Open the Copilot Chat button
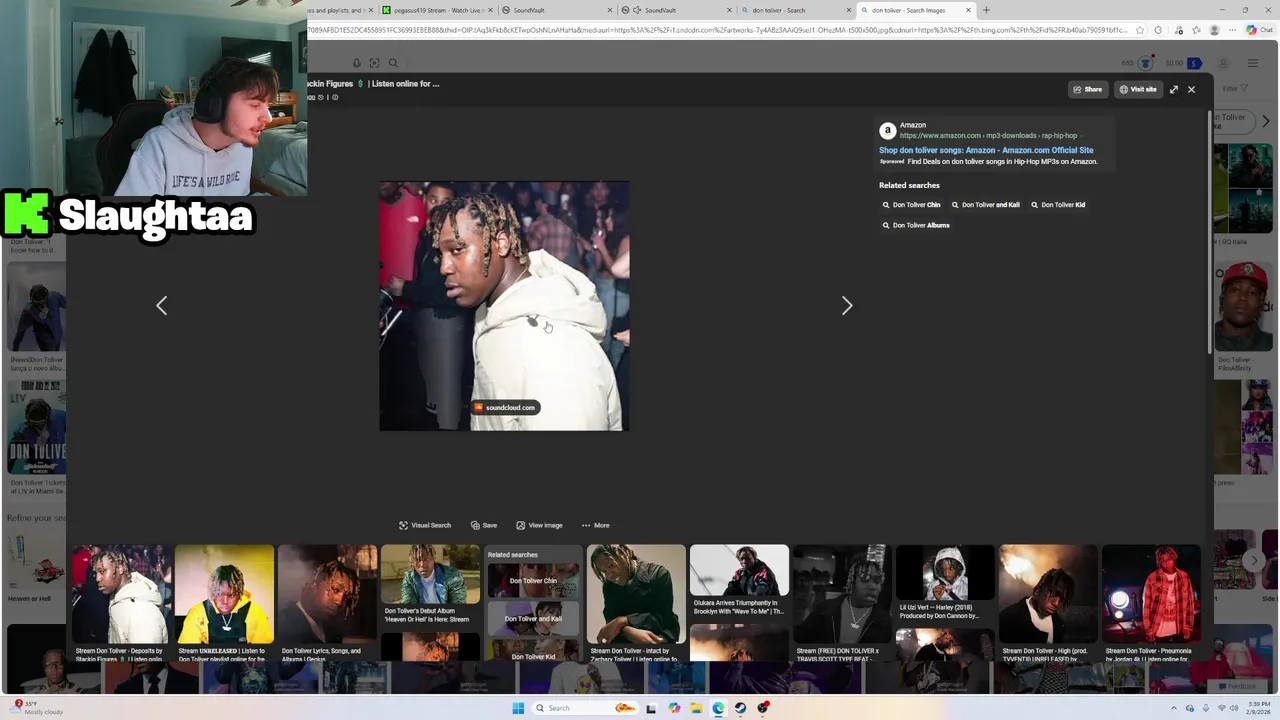 pyautogui.click(x=1258, y=30)
